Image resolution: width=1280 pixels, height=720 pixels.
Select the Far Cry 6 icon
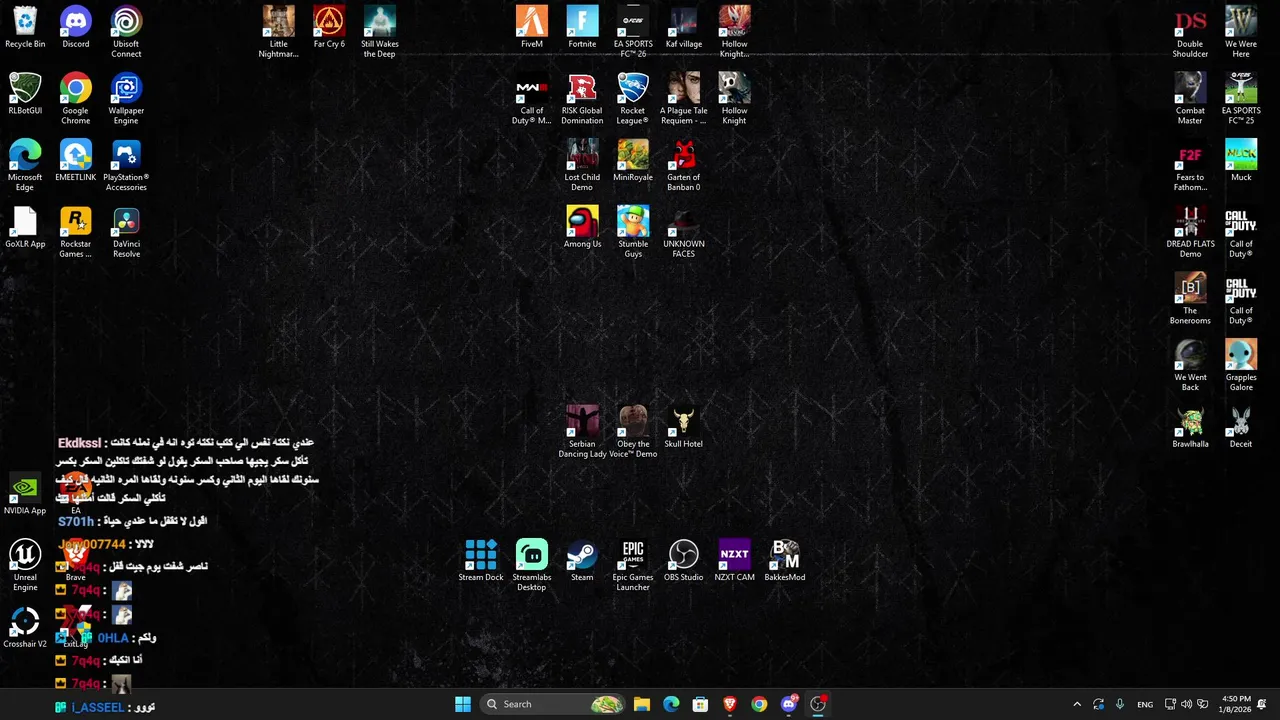click(329, 27)
